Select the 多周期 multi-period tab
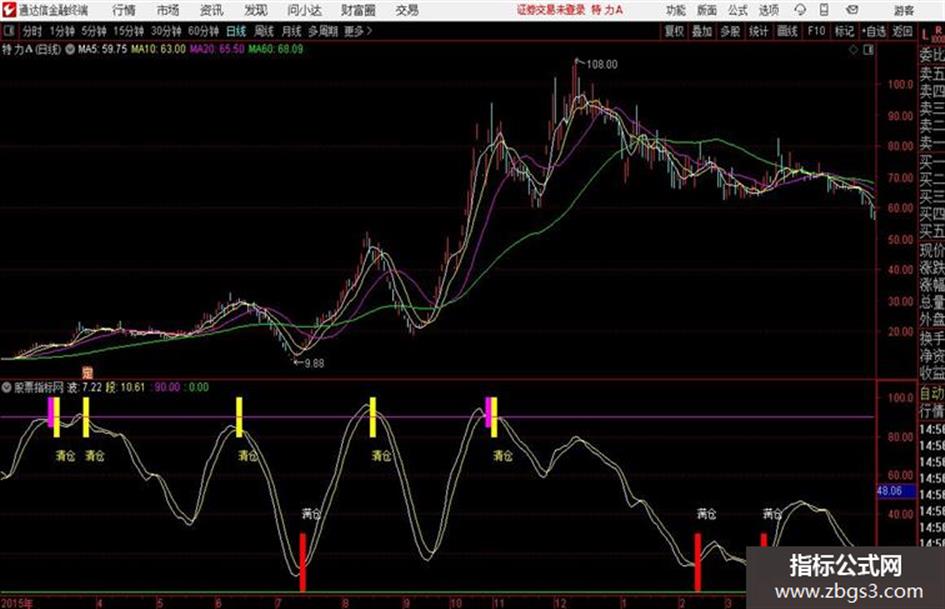945x609 pixels. coord(323,31)
